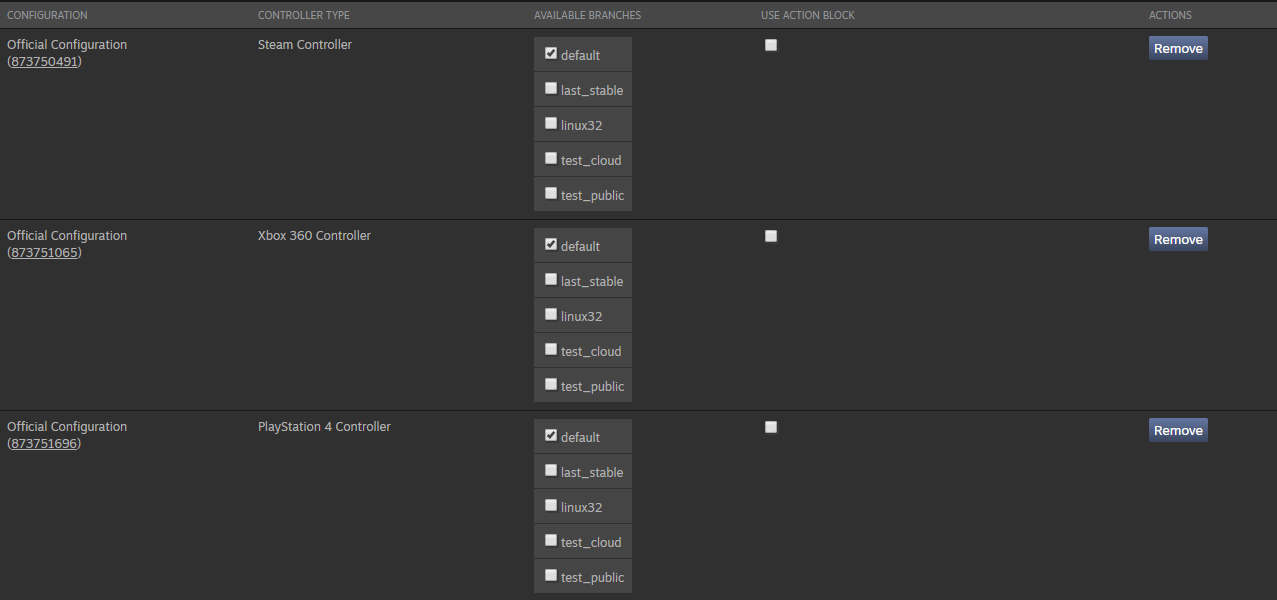The width and height of the screenshot is (1277, 600).
Task: Enable last_stable branch for Xbox 360 Controller
Action: click(x=551, y=280)
